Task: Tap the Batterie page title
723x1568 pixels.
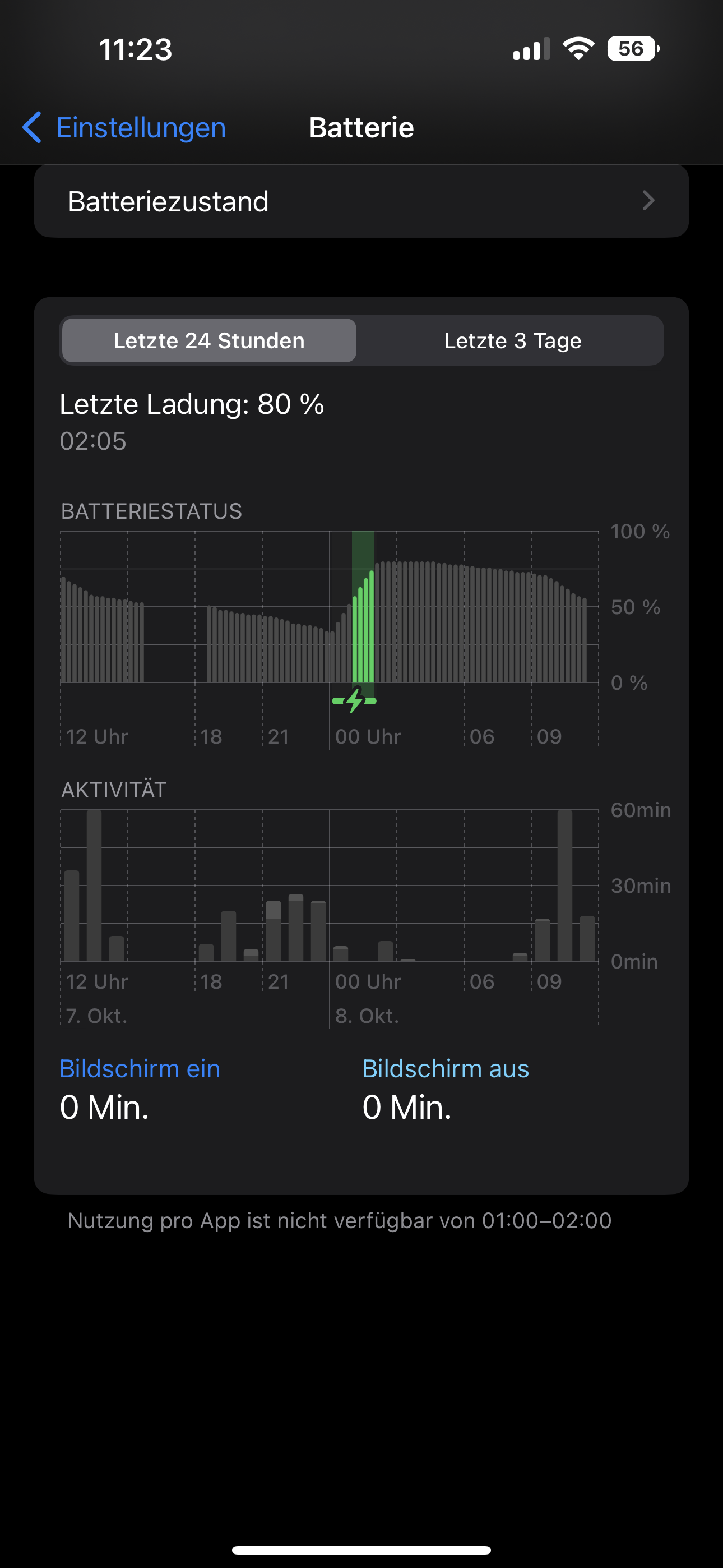Action: 361,127
